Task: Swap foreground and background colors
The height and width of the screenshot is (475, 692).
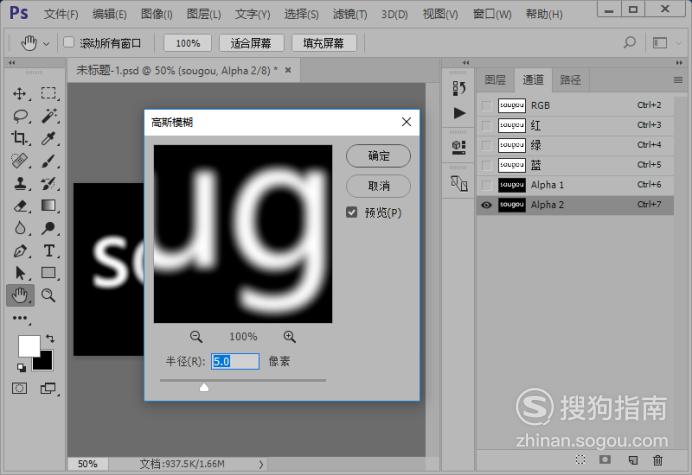Action: point(50,339)
